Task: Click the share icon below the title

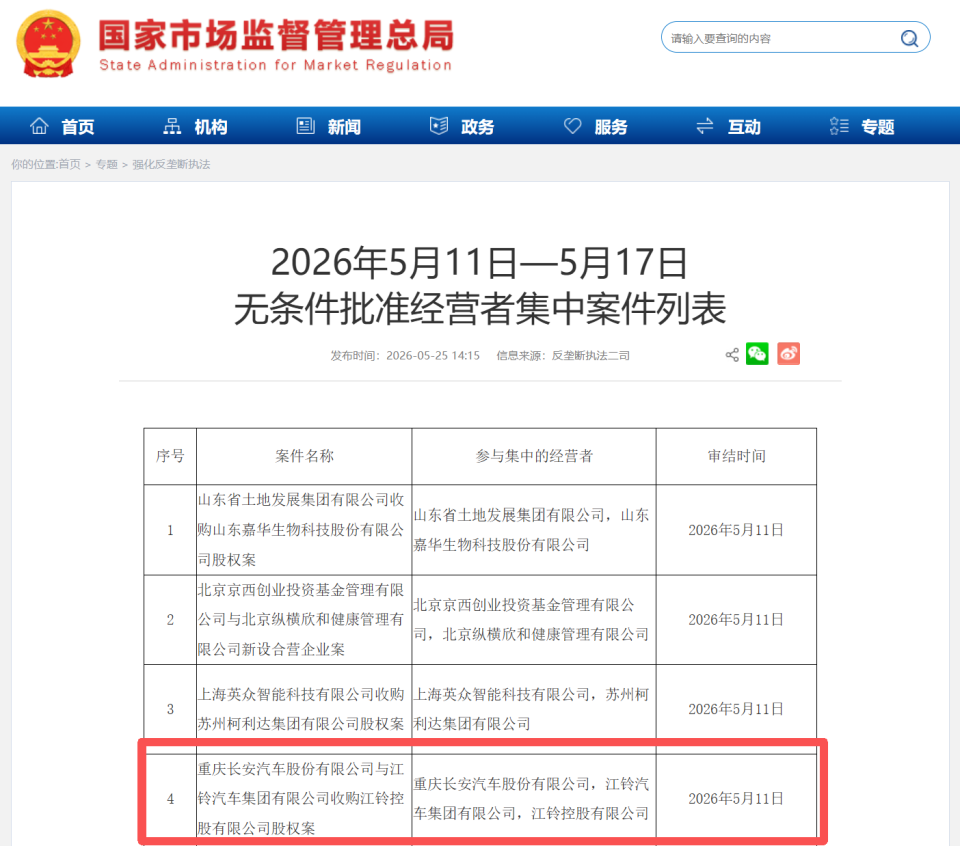Action: click(732, 354)
